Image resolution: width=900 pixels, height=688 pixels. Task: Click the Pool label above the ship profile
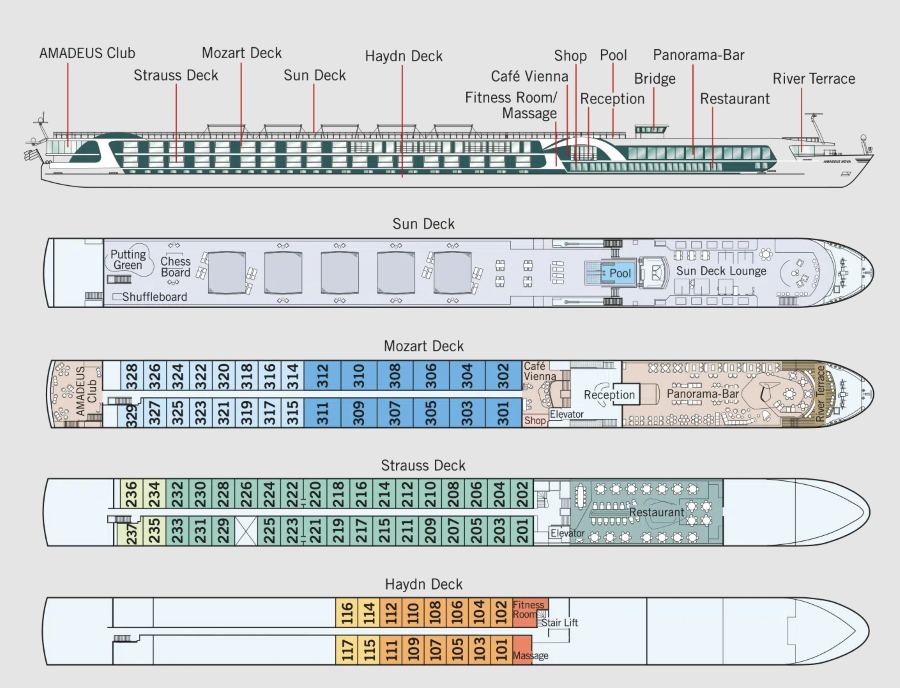click(x=613, y=55)
